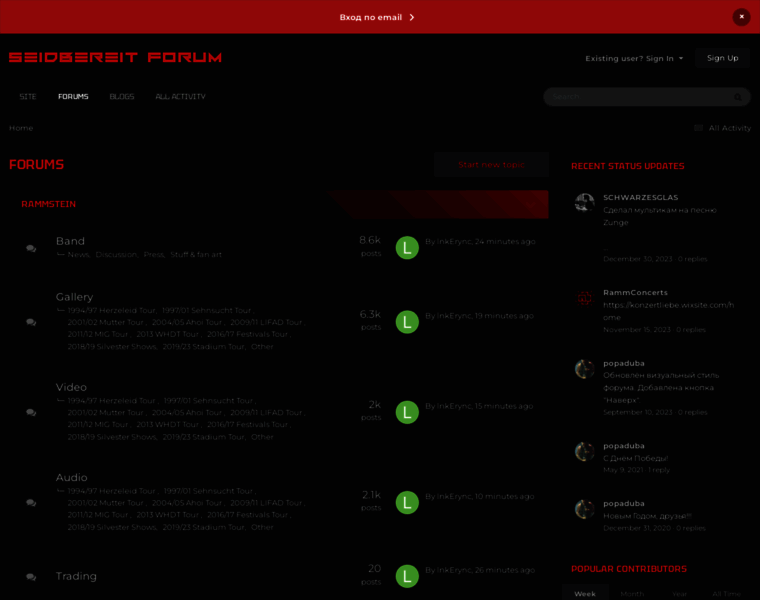This screenshot has height=600, width=760.
Task: Click the Seidbereit Forum logo
Action: 115,57
